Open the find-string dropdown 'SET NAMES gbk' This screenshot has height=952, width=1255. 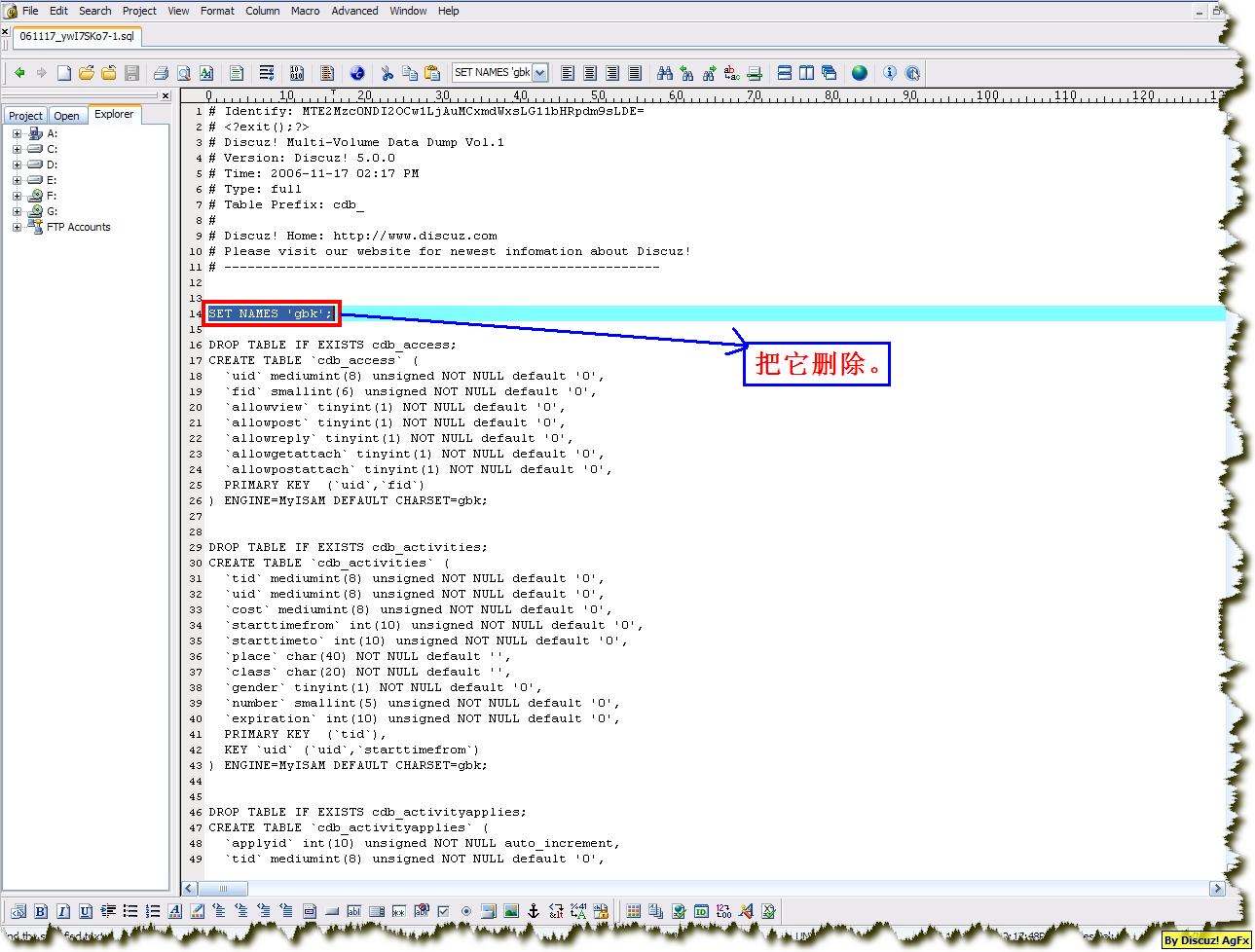coord(540,73)
